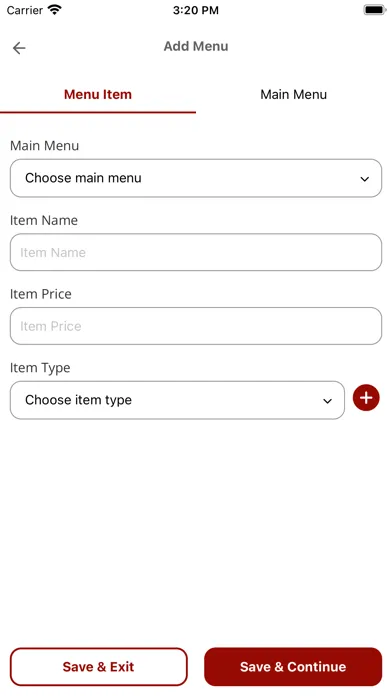The height and width of the screenshot is (696, 392).
Task: Click the Save & Continue button
Action: click(293, 667)
